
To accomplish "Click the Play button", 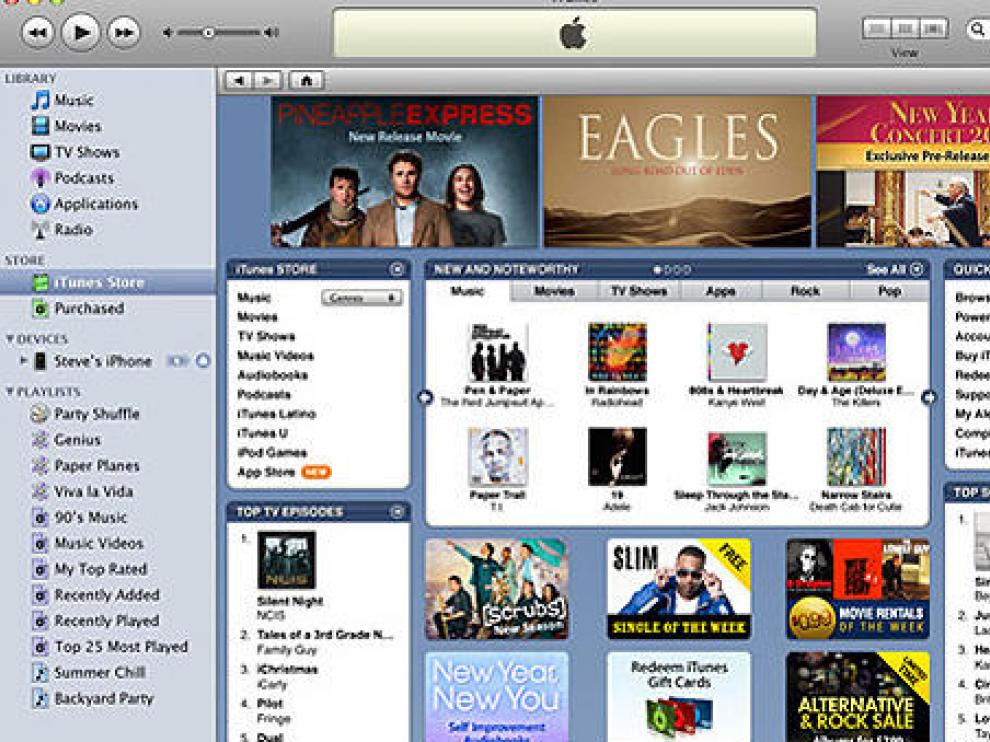I will 80,32.
